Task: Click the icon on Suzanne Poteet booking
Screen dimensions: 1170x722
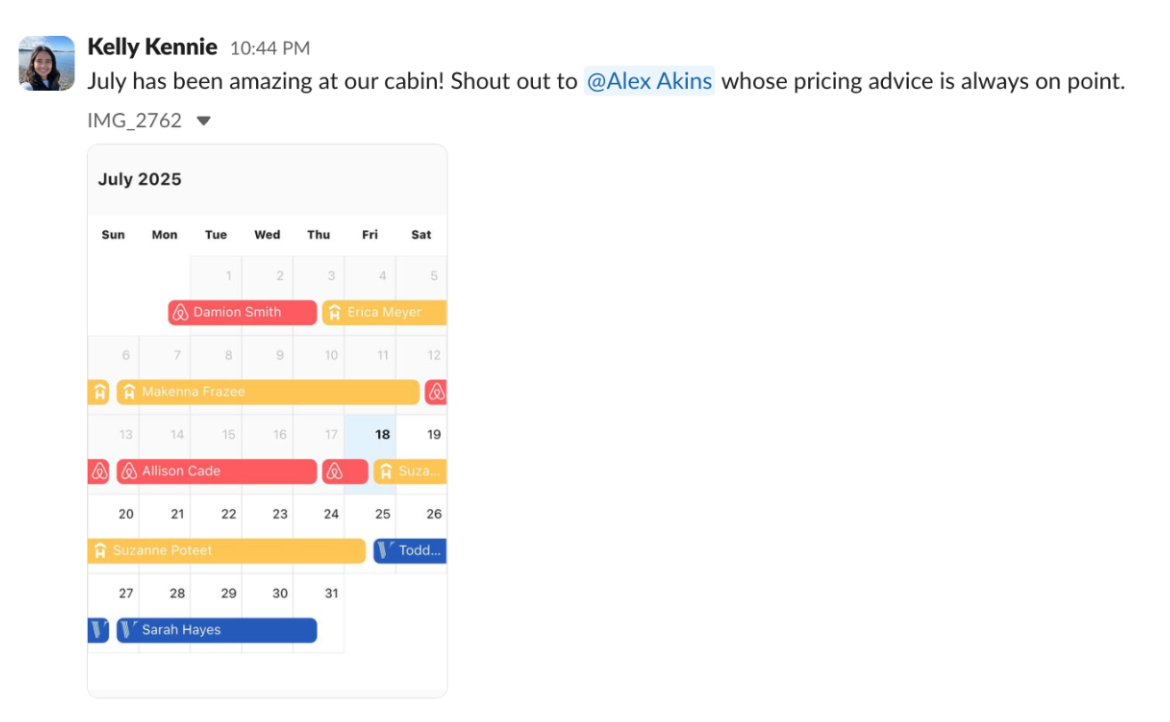Action: click(100, 550)
